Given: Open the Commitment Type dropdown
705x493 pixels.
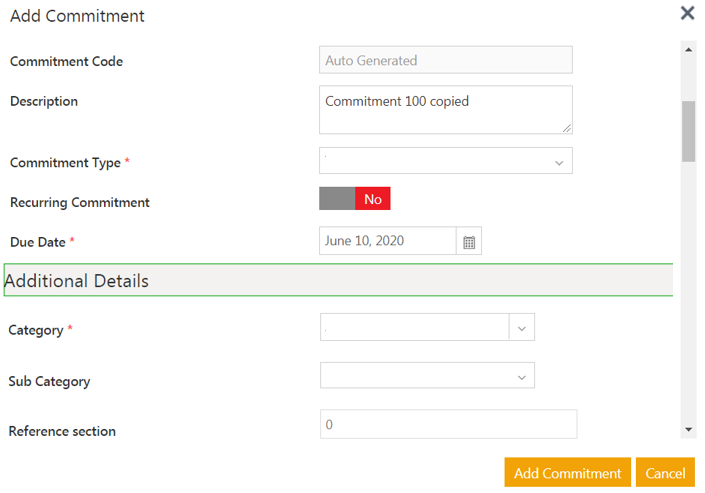Looking at the screenshot, I should [x=446, y=161].
